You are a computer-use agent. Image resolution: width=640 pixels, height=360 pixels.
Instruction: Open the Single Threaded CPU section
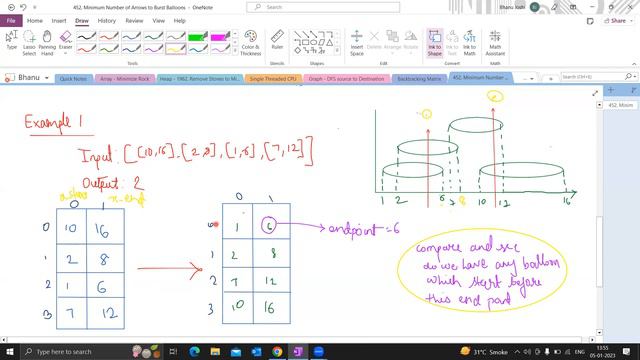pos(273,79)
